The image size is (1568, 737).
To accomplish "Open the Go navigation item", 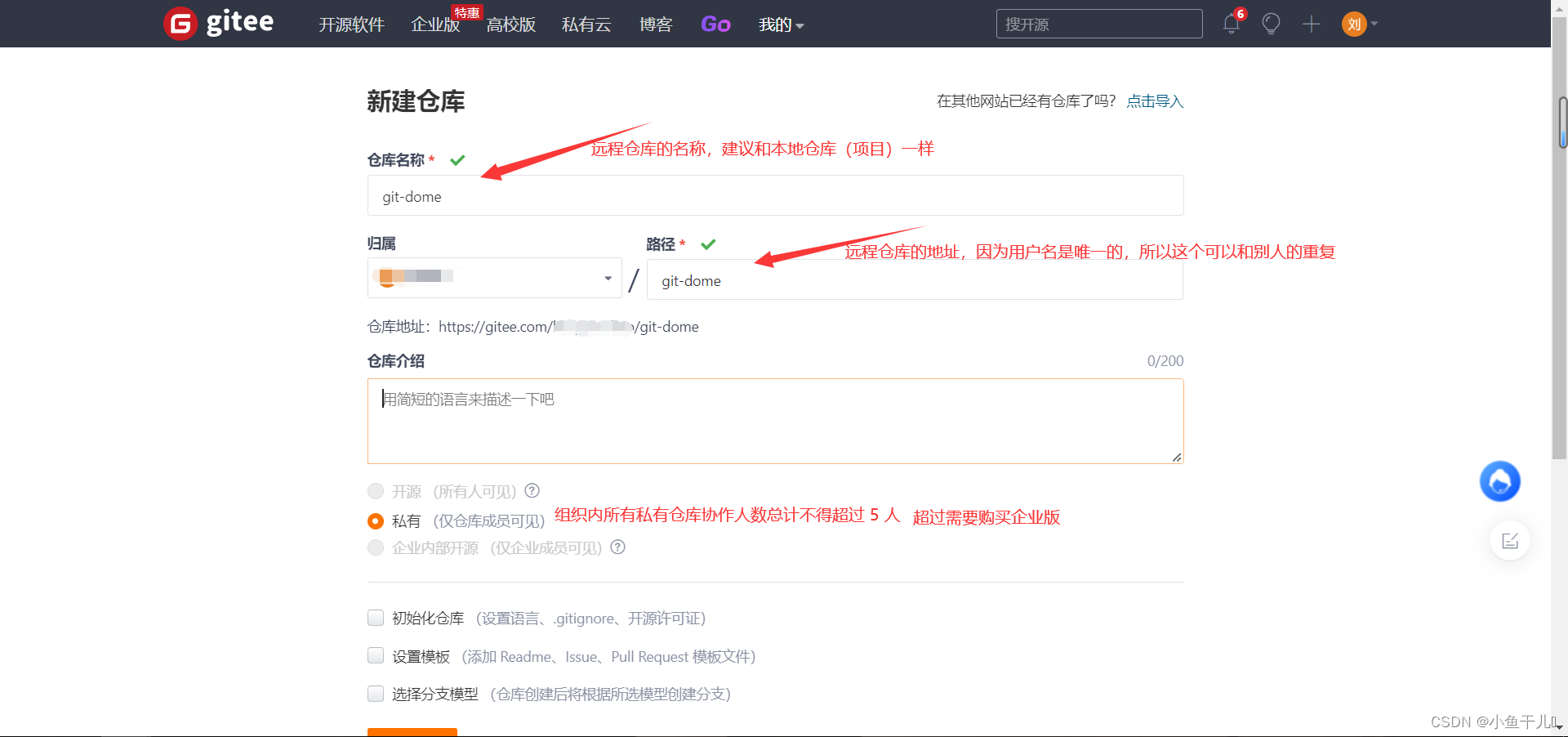I will tap(715, 25).
